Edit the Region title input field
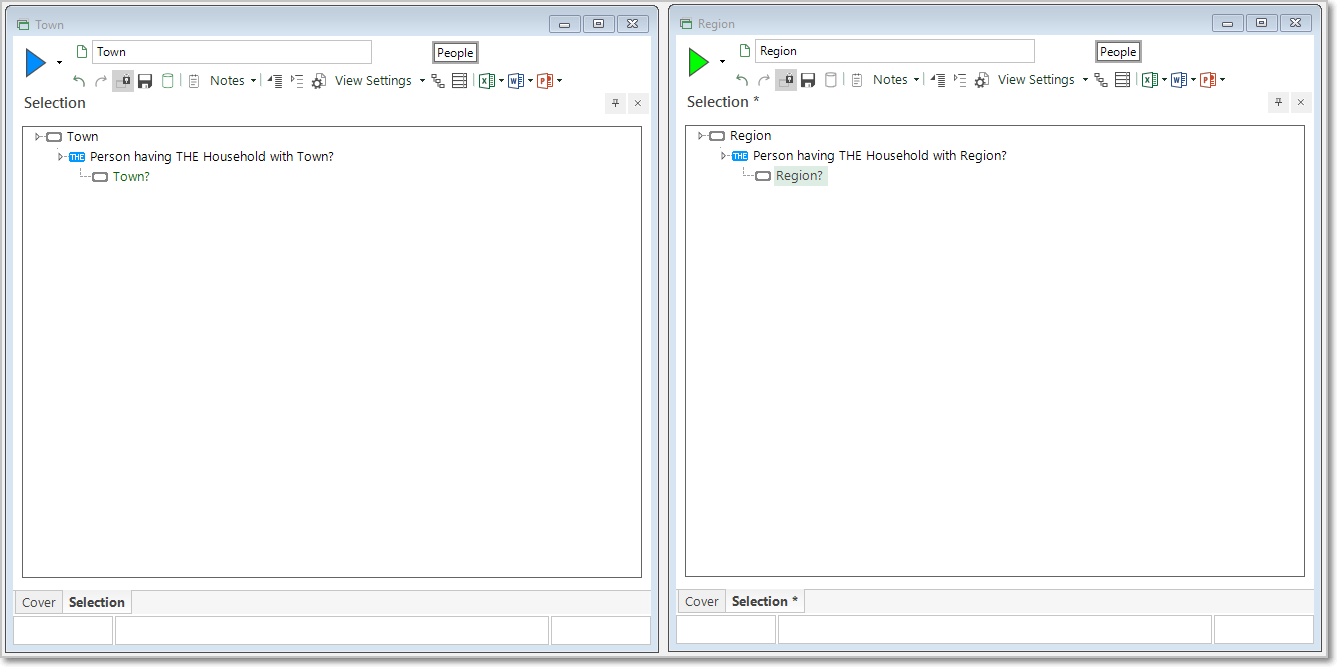Viewport: 1337px width, 667px height. pyautogui.click(x=895, y=51)
